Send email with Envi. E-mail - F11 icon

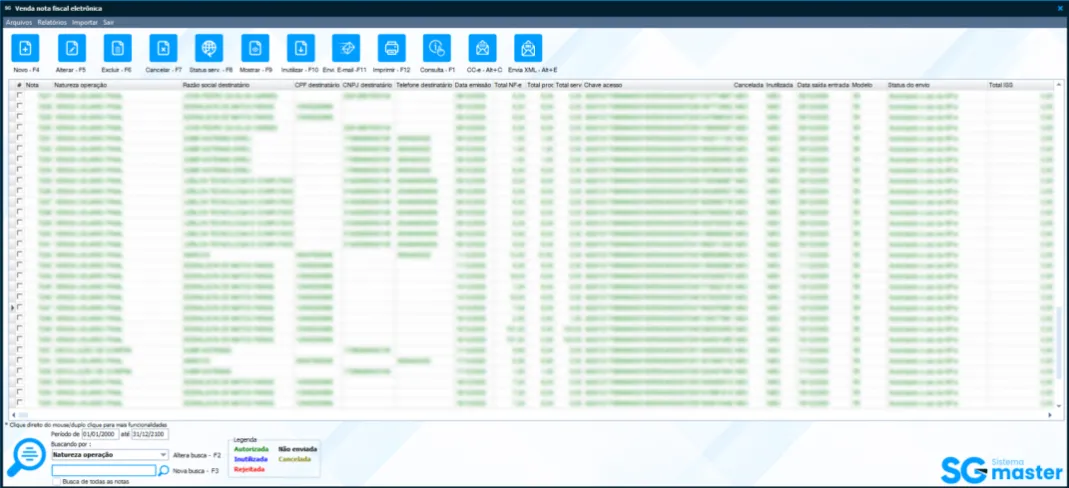(x=346, y=48)
